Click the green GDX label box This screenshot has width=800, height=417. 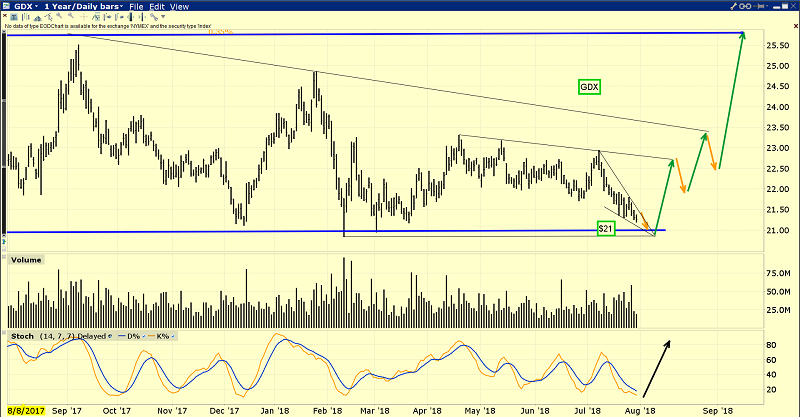click(x=590, y=87)
